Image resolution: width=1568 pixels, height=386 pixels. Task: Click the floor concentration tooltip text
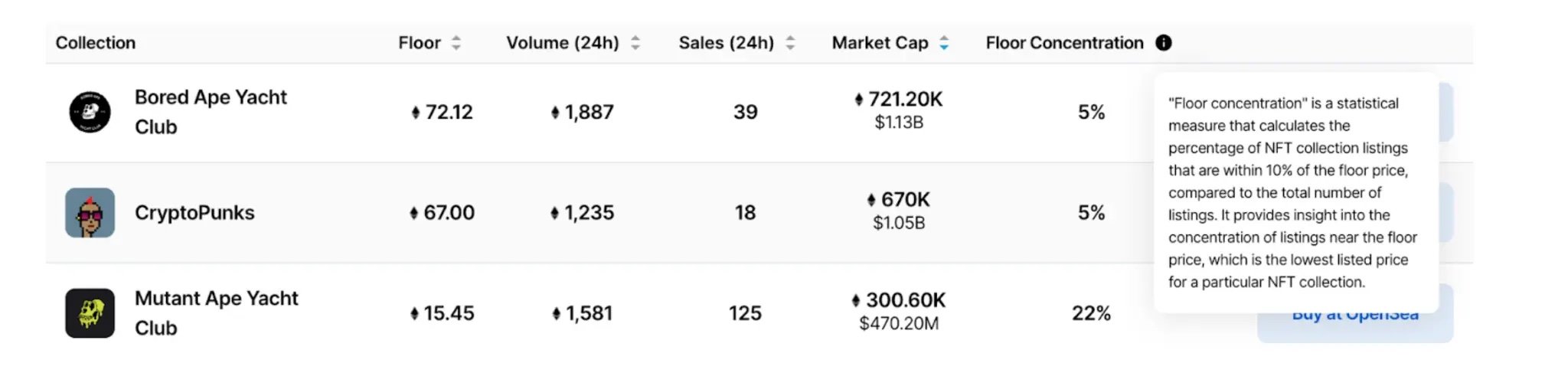(x=1292, y=192)
